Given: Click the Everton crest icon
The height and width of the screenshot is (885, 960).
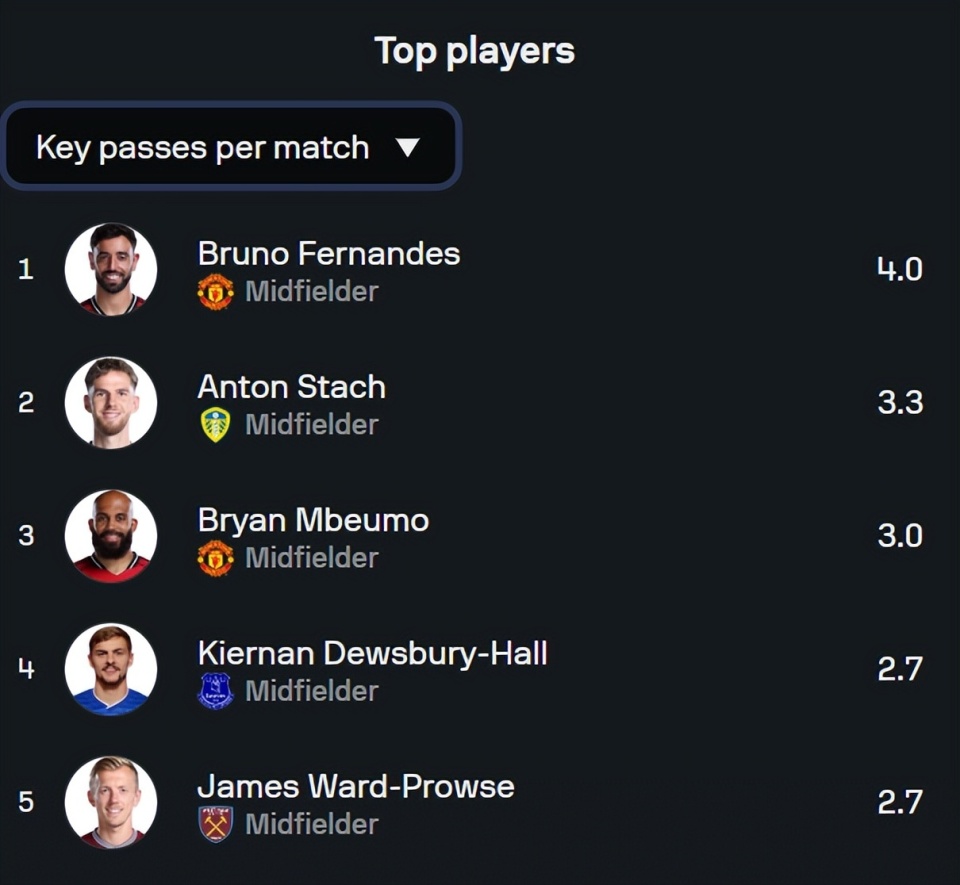Looking at the screenshot, I should pyautogui.click(x=215, y=691).
